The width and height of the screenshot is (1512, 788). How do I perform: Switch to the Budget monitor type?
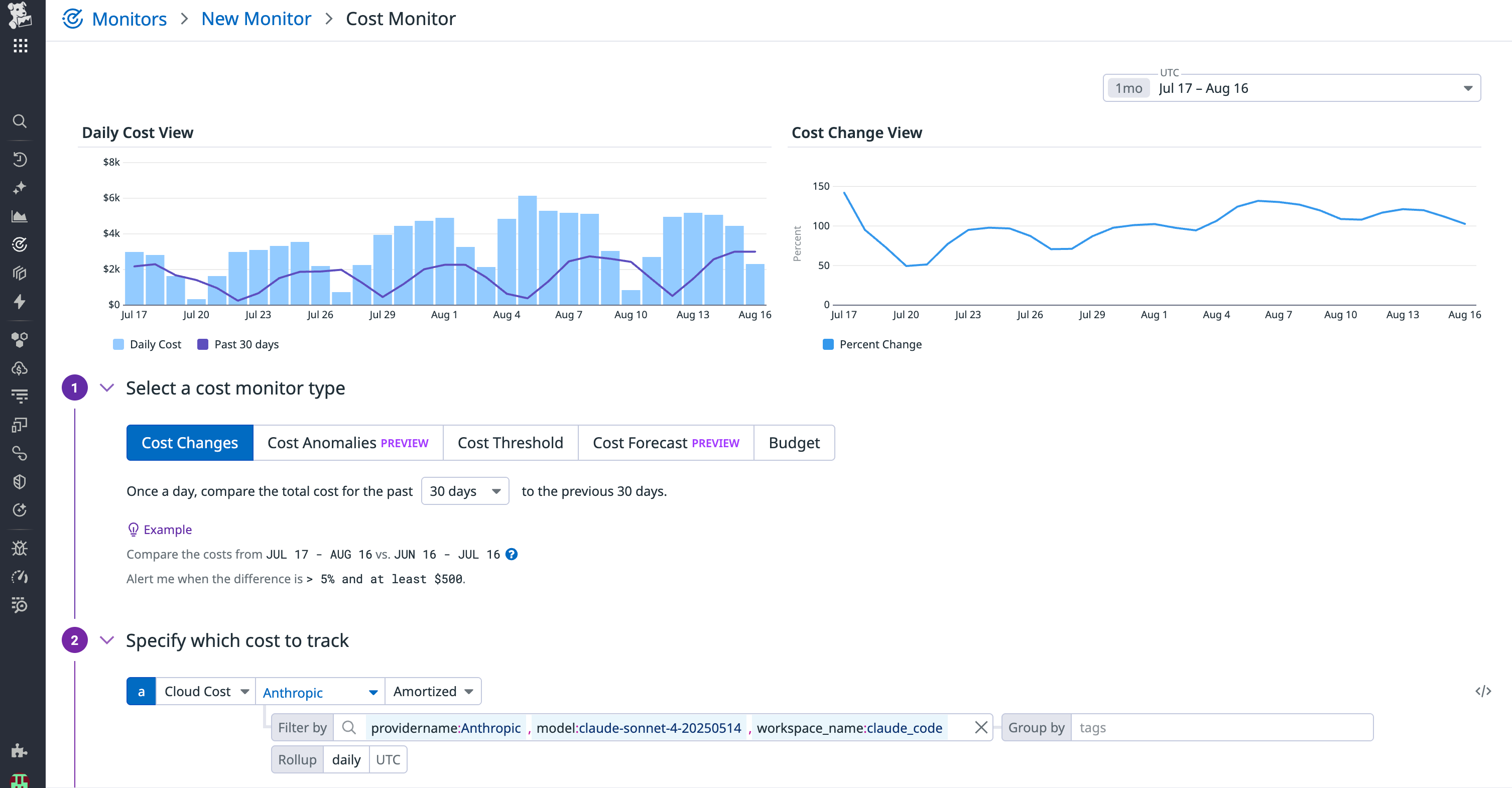point(794,442)
